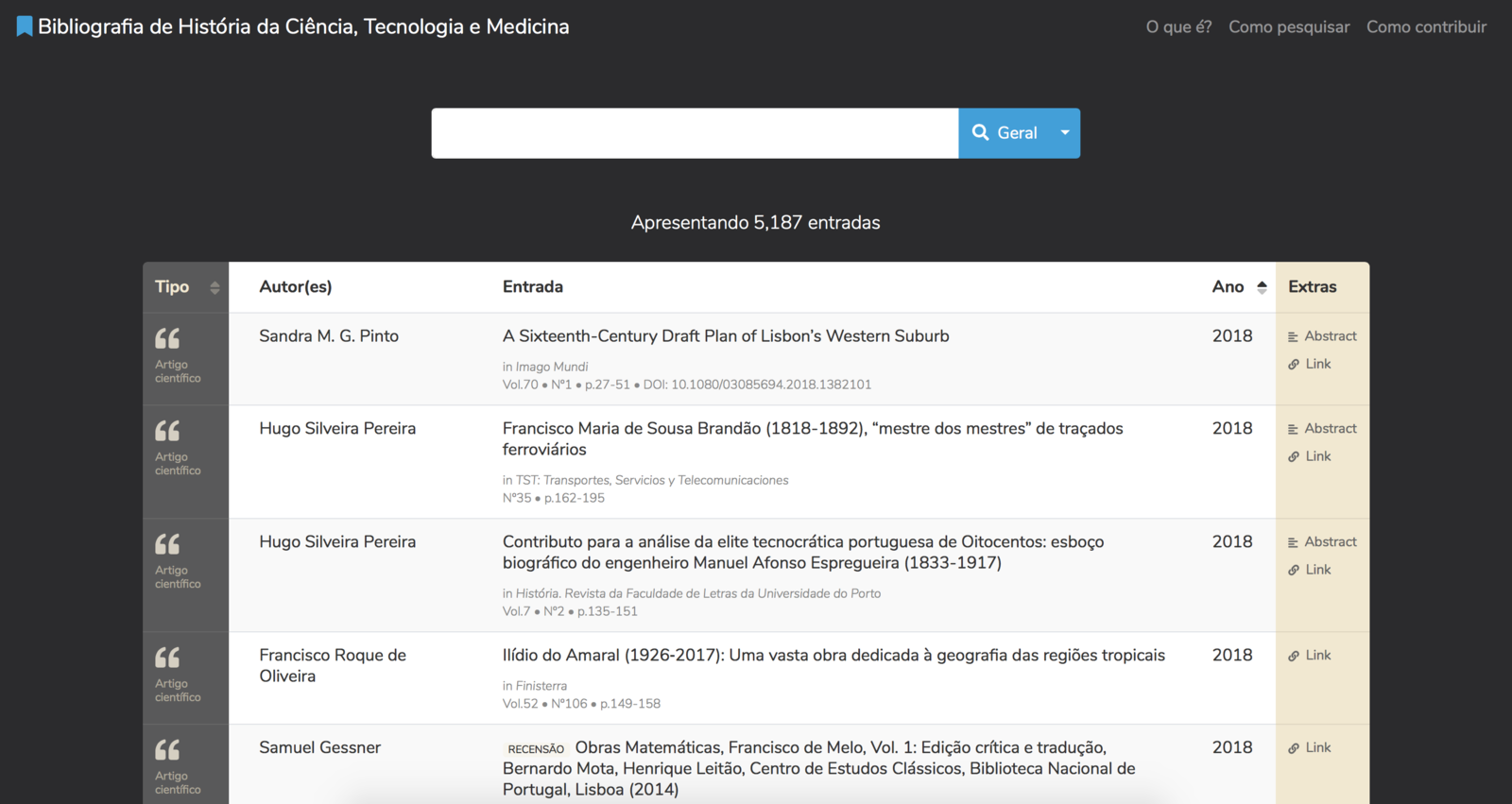Select author Francisco Roque de Oliveira
The width and height of the screenshot is (1512, 804).
(333, 666)
